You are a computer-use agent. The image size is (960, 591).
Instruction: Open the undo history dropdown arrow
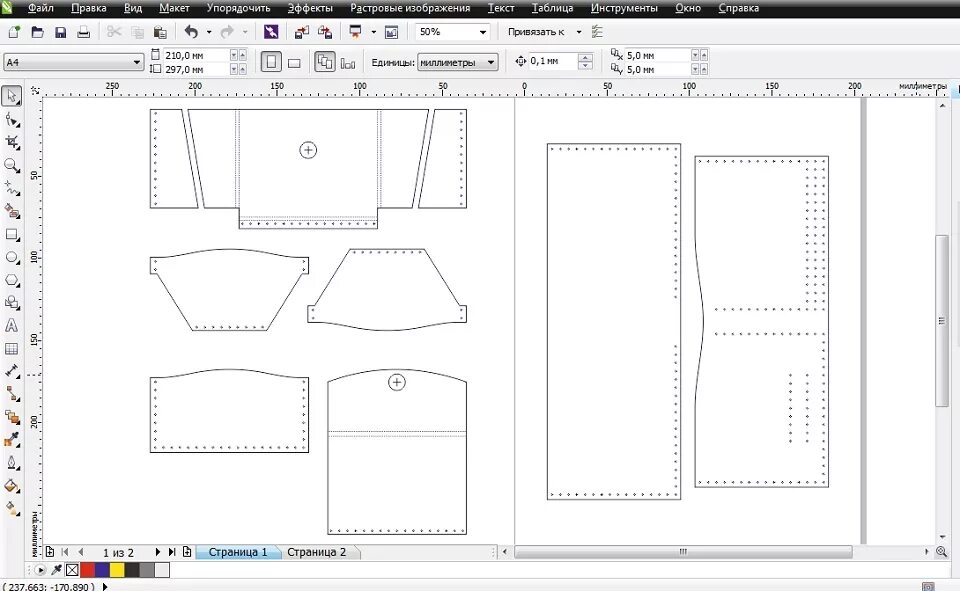tap(209, 32)
